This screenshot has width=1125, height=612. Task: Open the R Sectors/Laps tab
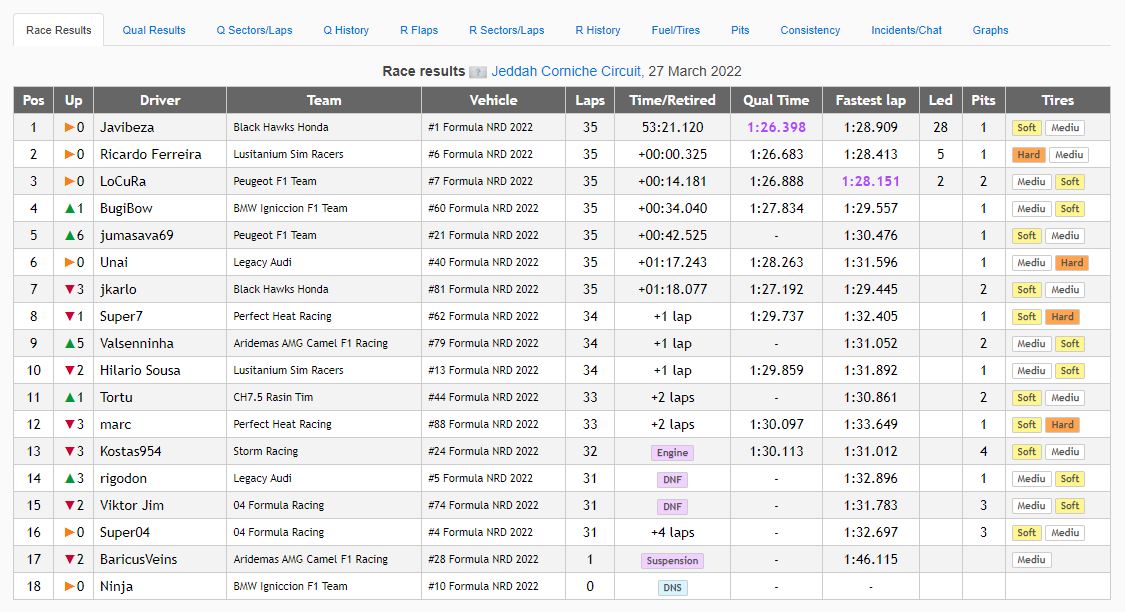coord(507,30)
